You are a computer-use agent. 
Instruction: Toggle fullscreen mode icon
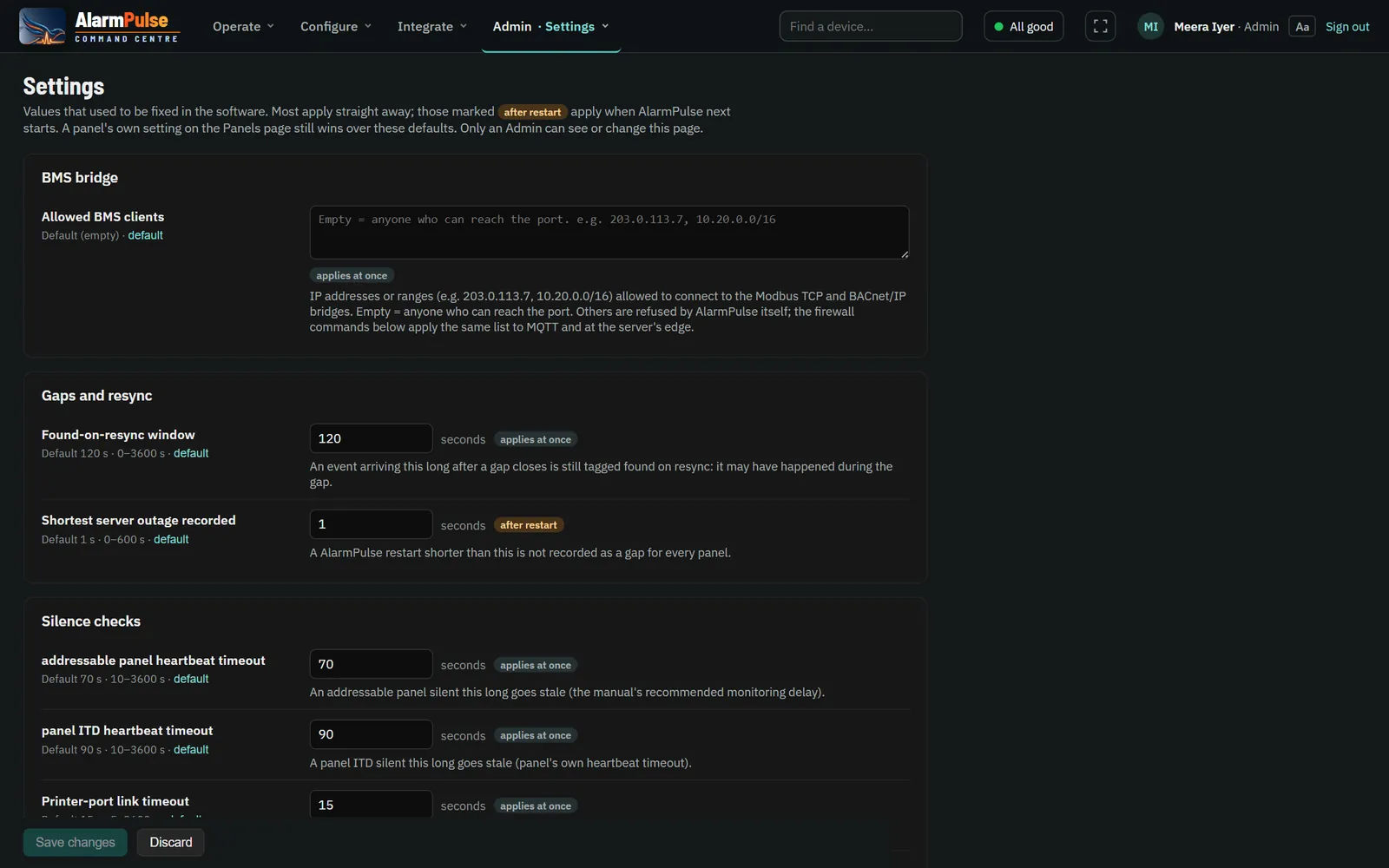1100,26
